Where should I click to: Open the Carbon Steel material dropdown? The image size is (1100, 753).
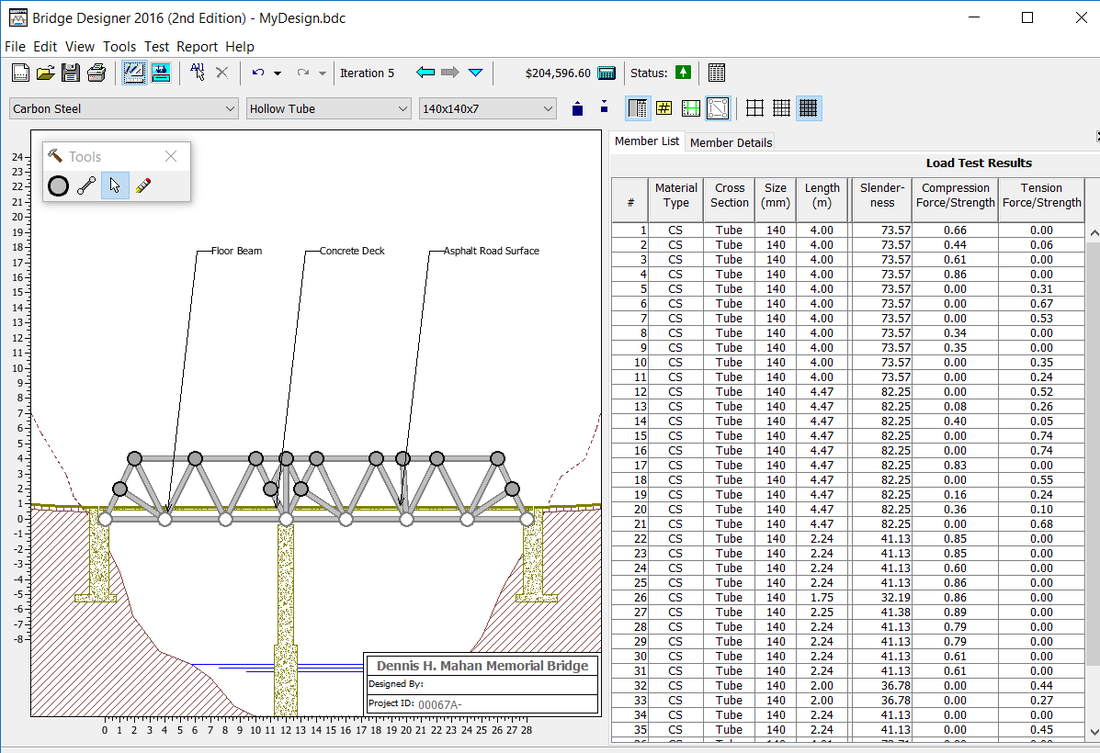click(123, 109)
